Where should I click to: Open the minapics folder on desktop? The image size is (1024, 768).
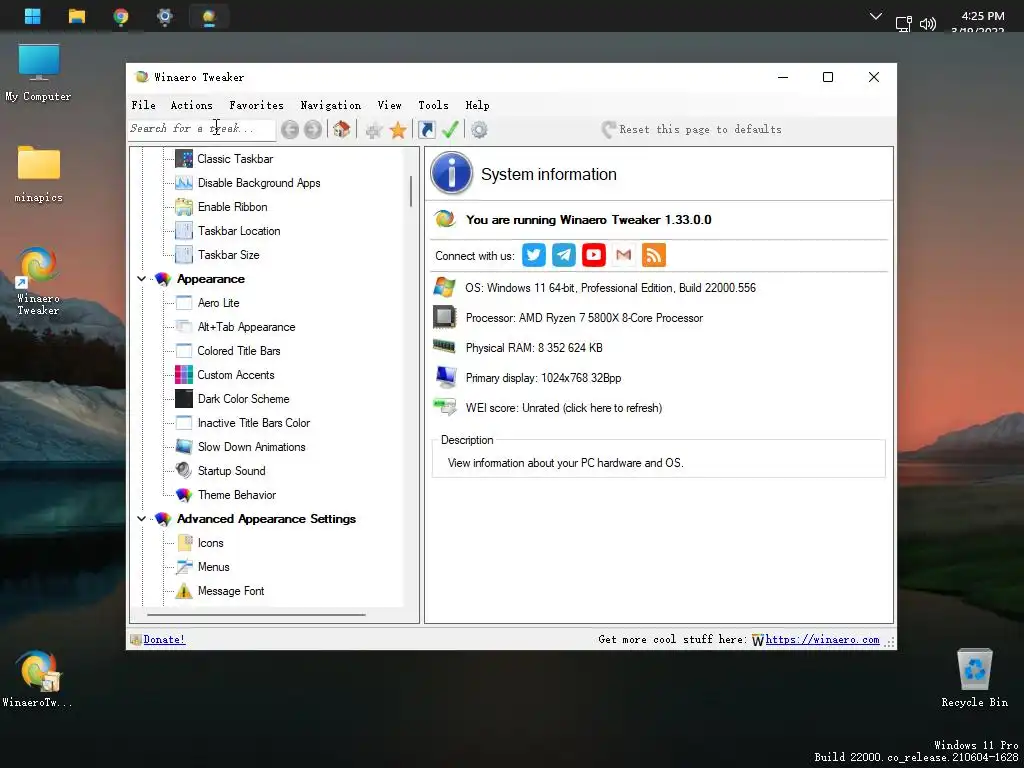(39, 174)
